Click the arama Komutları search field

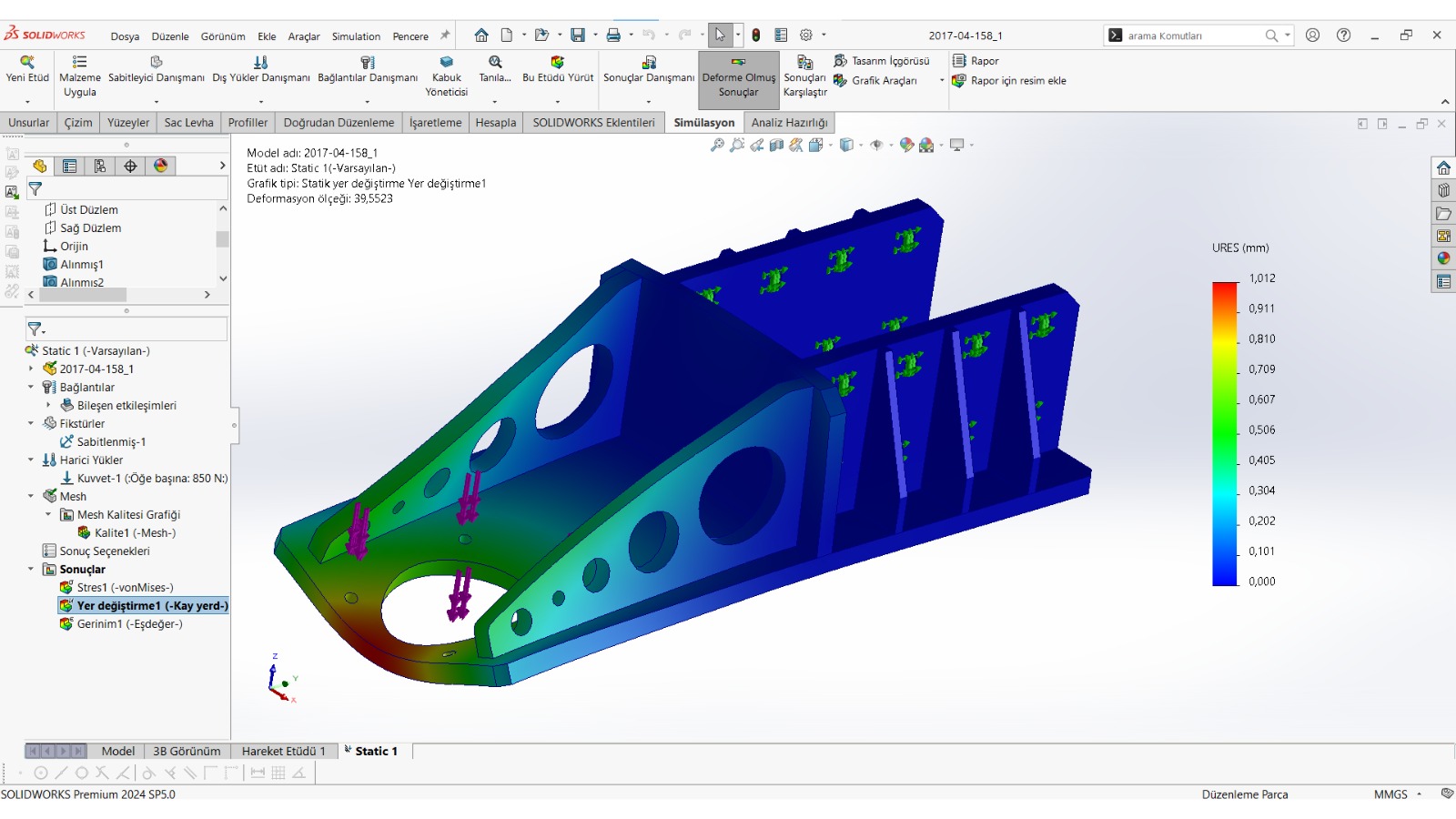pos(1192,35)
